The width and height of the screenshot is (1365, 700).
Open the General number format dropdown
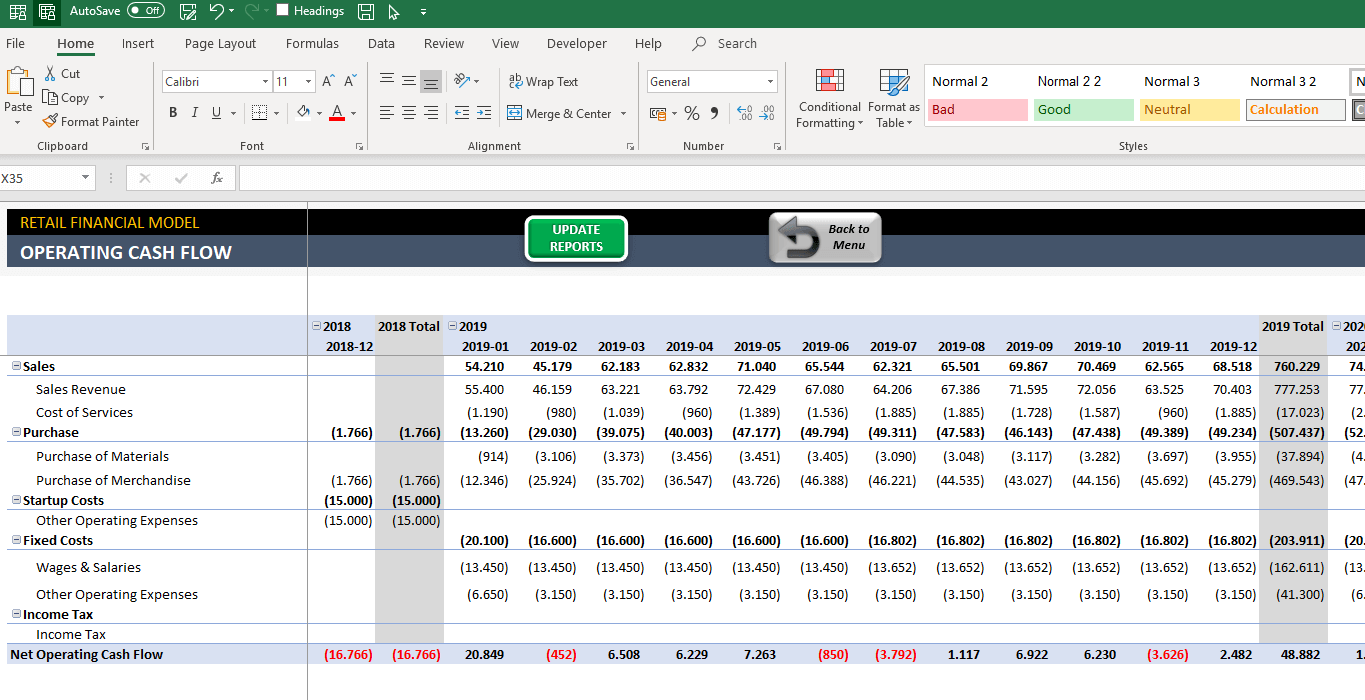point(770,82)
